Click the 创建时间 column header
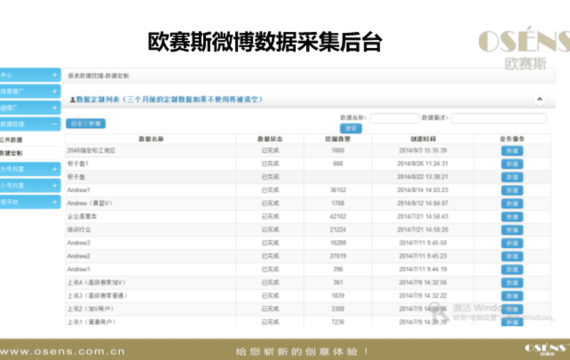The width and height of the screenshot is (570, 360). (x=423, y=139)
